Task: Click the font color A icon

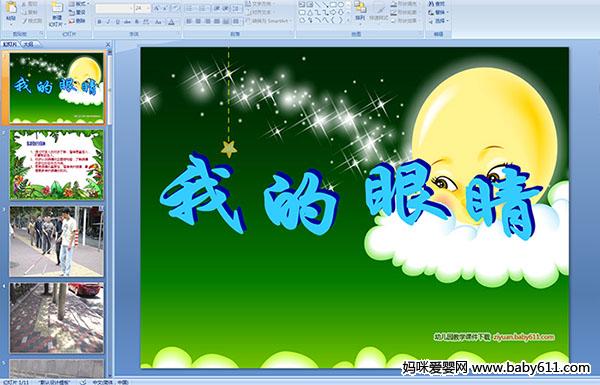Action: (x=171, y=22)
